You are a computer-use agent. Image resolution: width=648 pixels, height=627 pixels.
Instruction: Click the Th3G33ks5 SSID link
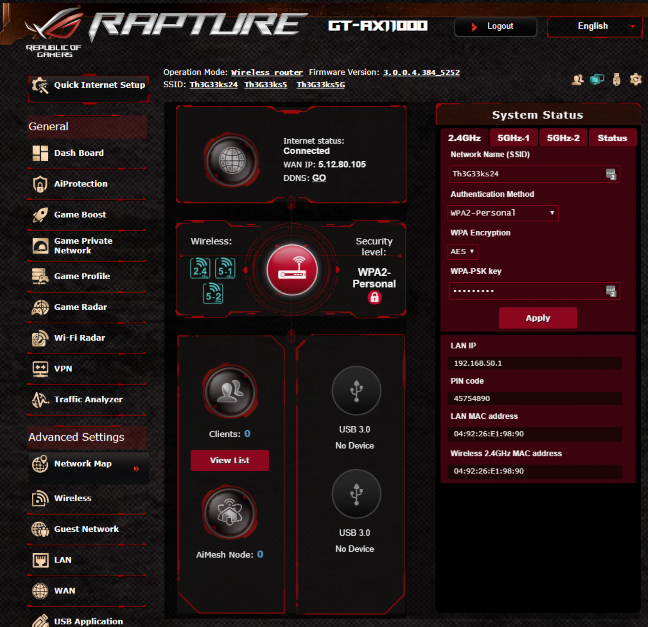pyautogui.click(x=265, y=85)
